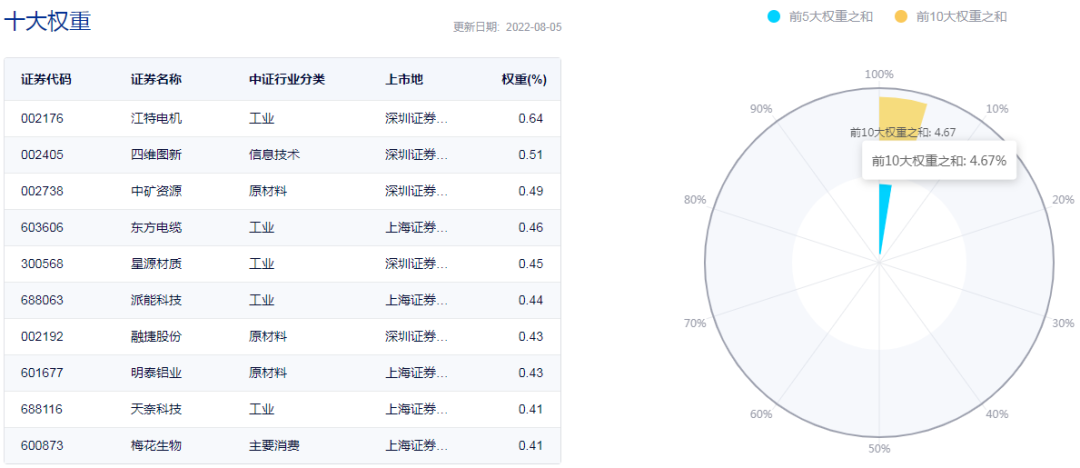Click stock name 四维图新
The height and width of the screenshot is (468, 1080).
click(156, 155)
